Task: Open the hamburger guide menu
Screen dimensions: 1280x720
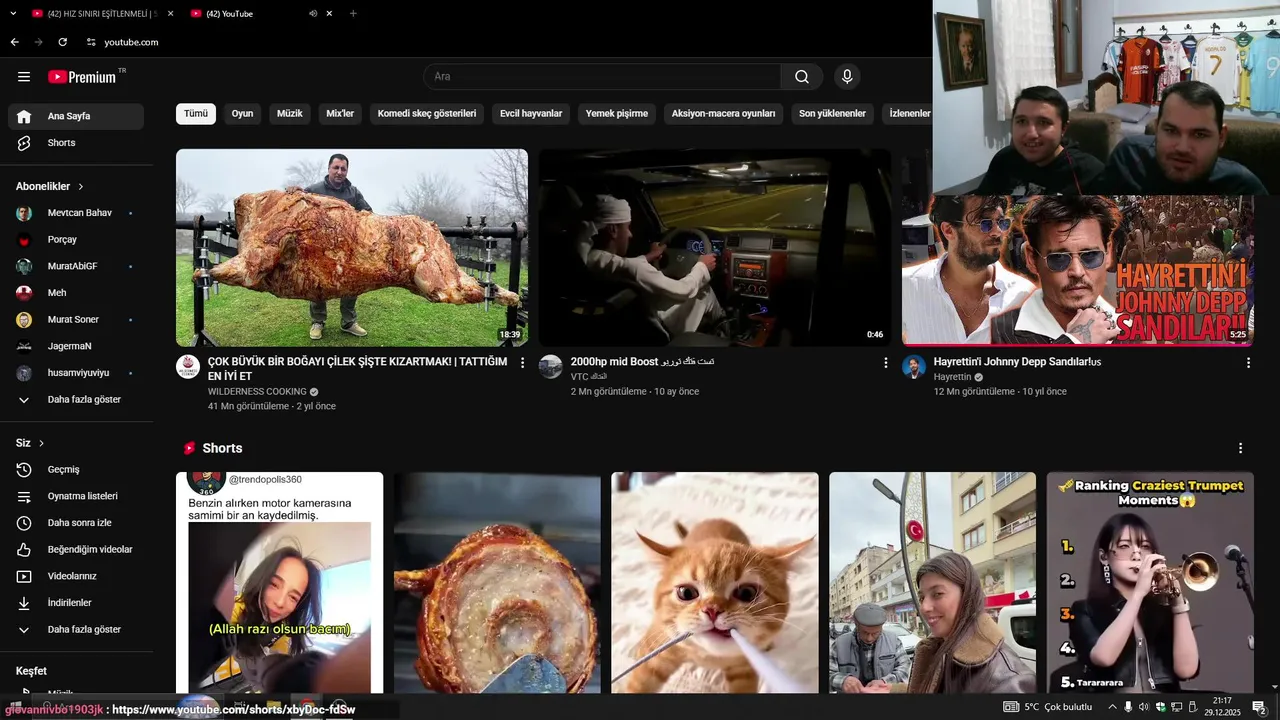Action: coord(24,77)
